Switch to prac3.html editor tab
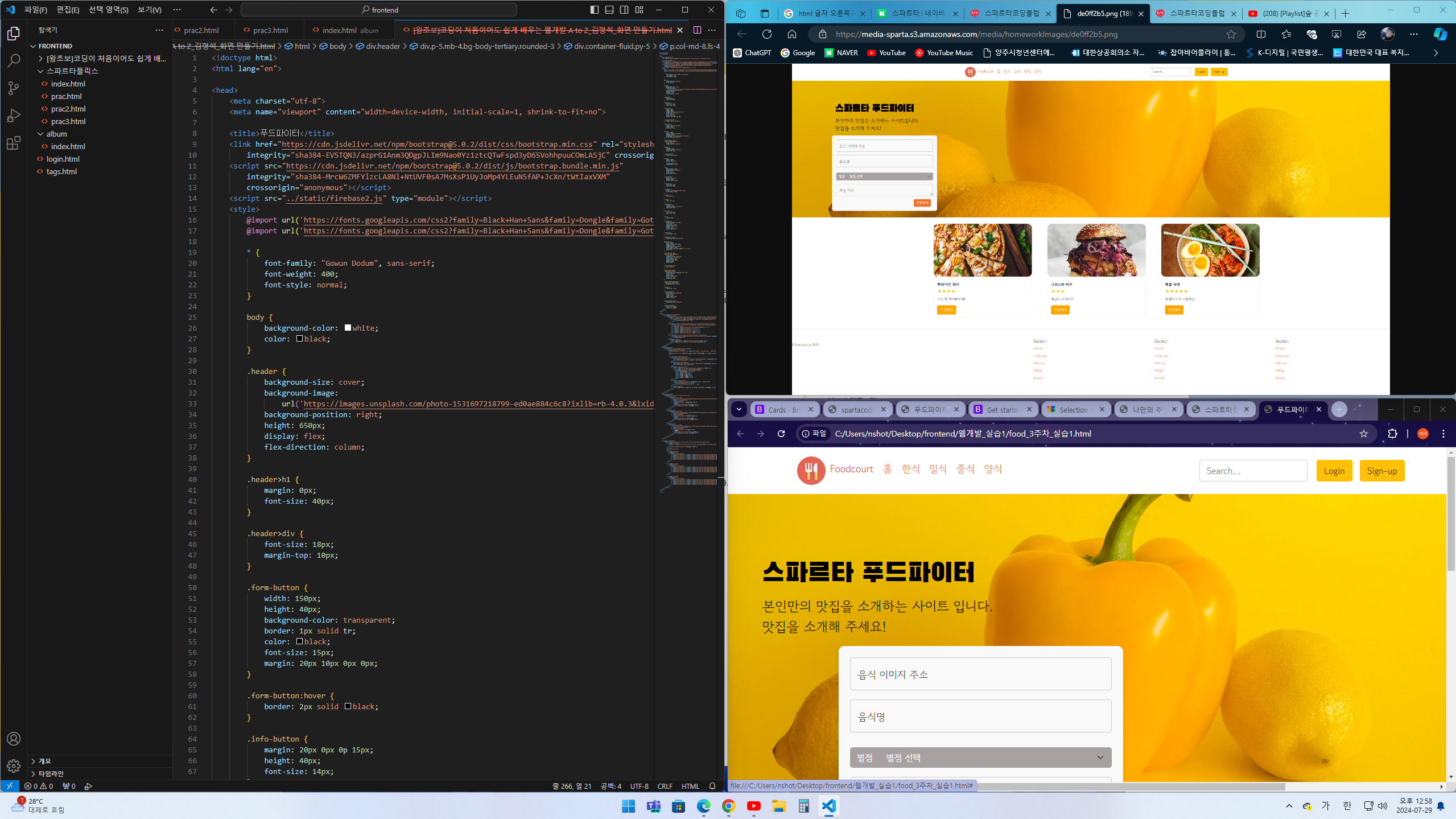 point(270,30)
